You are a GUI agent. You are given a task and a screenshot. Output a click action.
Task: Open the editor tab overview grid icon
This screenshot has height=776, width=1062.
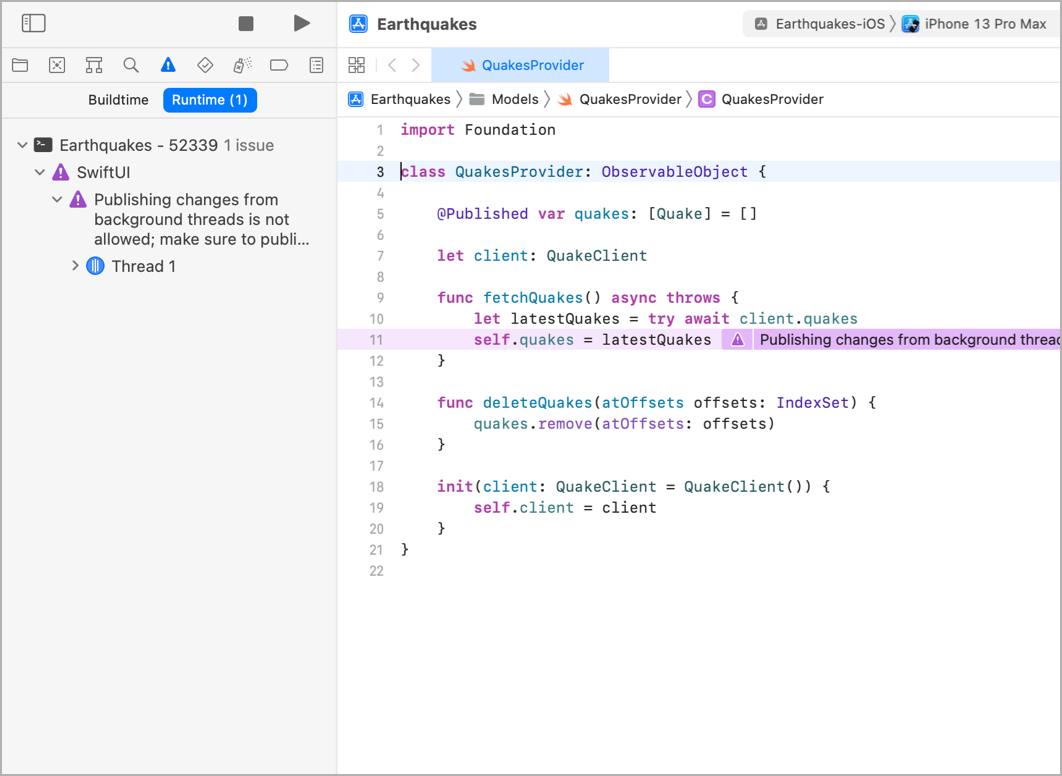coord(357,64)
